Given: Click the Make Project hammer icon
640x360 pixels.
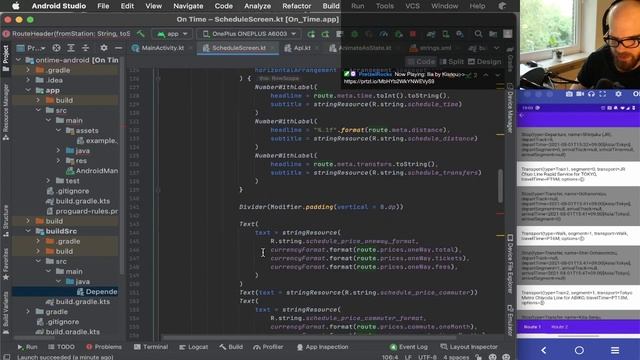Looking at the screenshot, I should click(x=140, y=34).
